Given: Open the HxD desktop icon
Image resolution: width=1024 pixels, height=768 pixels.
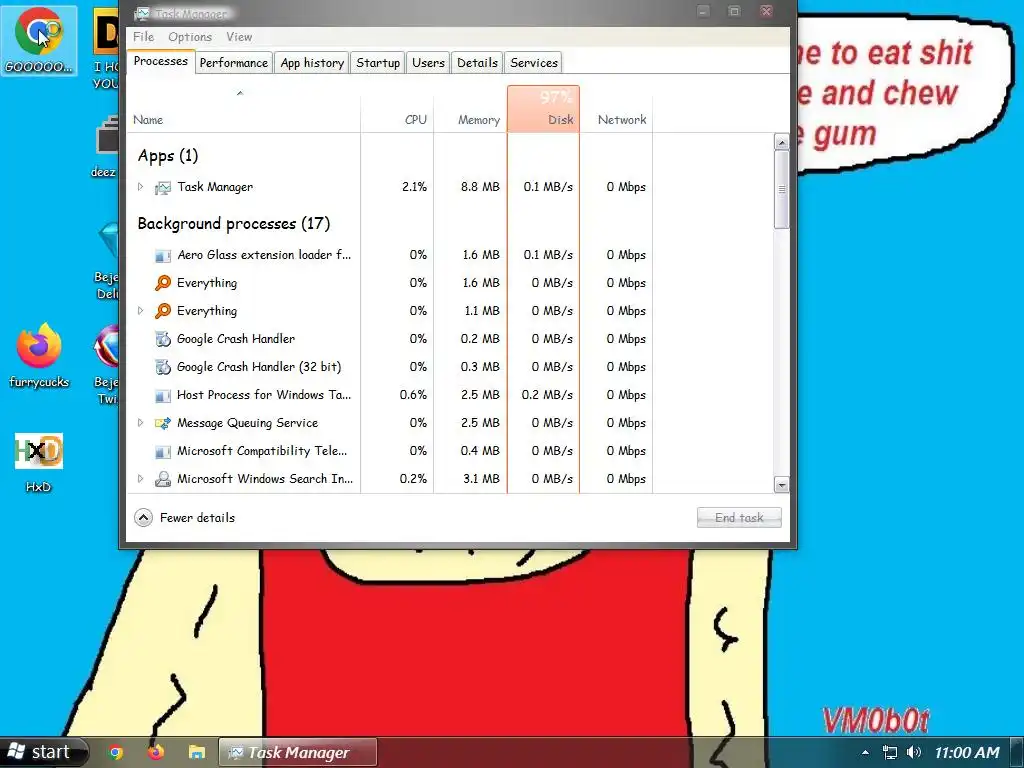Looking at the screenshot, I should [x=39, y=451].
